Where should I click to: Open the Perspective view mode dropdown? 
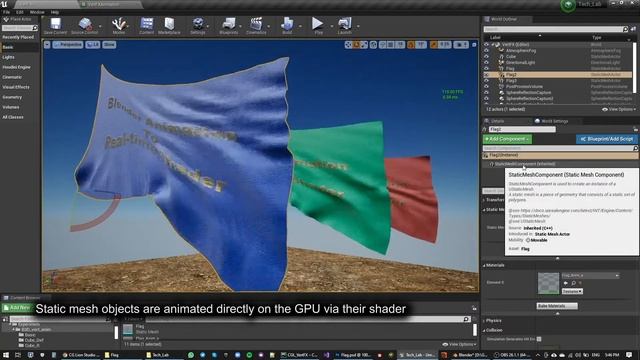click(x=68, y=44)
